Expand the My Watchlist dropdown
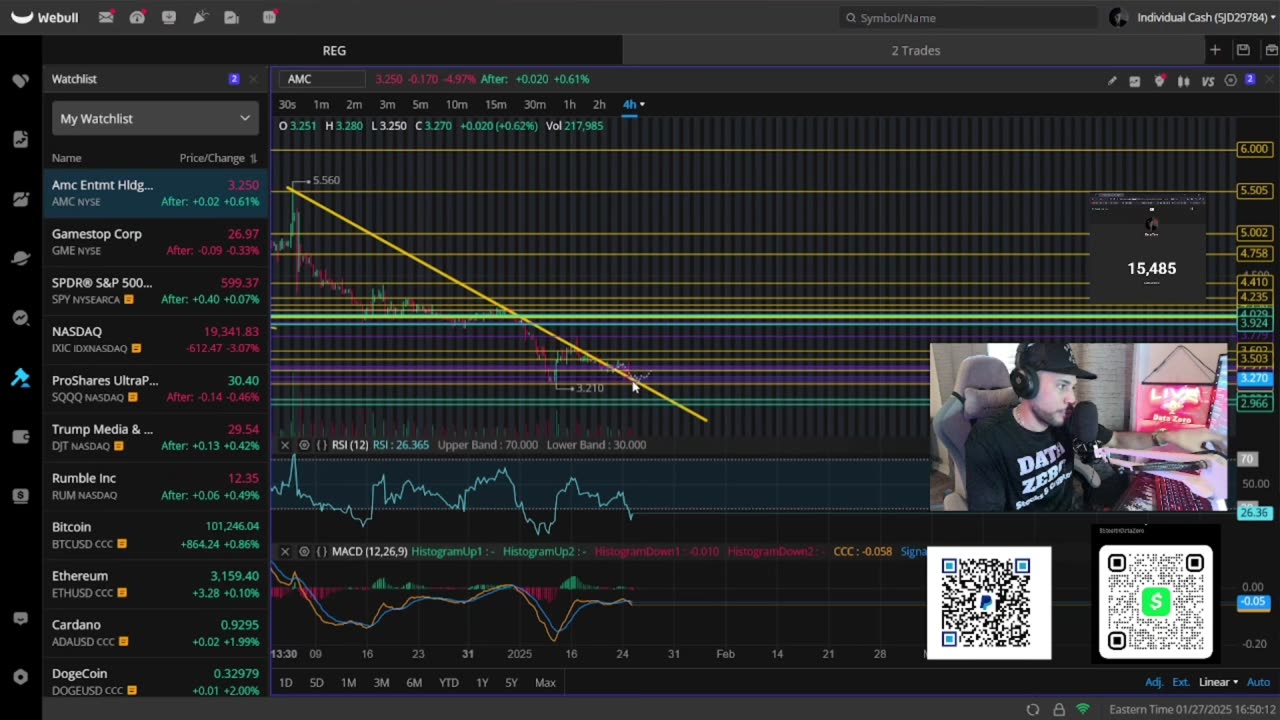 155,119
